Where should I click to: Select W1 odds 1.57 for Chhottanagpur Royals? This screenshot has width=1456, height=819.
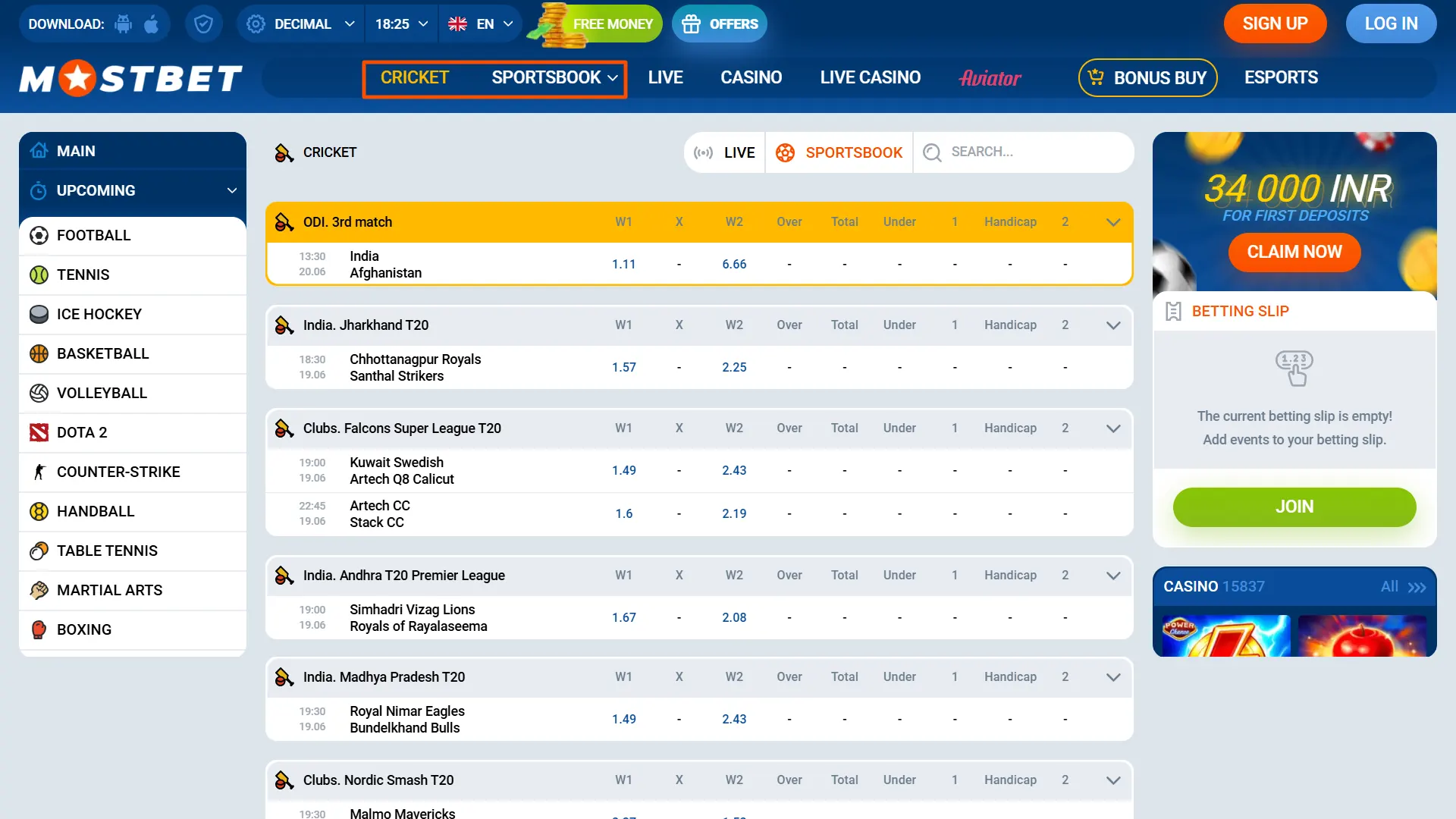623,368
